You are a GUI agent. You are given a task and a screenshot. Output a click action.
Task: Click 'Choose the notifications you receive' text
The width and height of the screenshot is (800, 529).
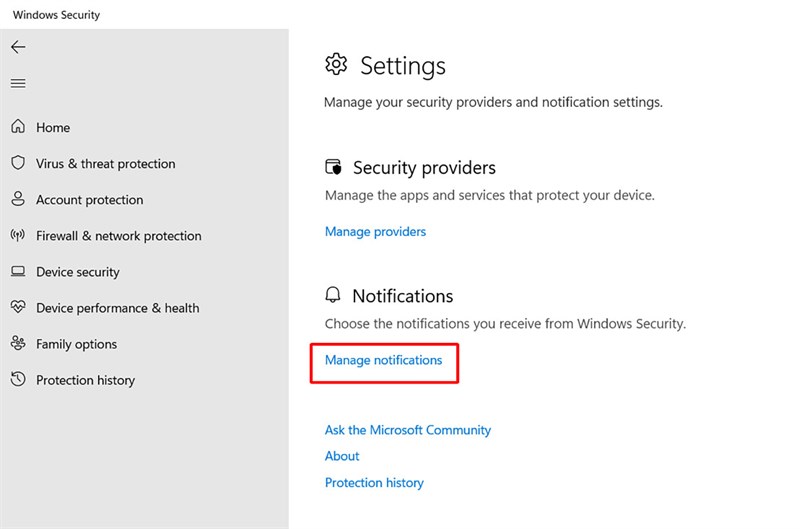505,324
